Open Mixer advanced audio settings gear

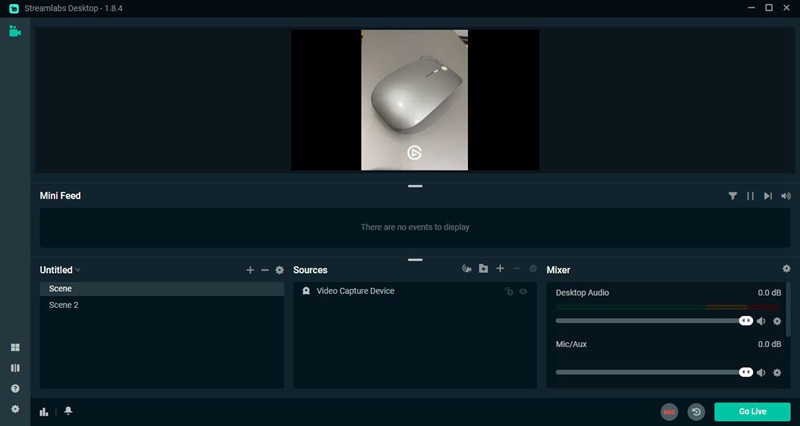coord(786,268)
